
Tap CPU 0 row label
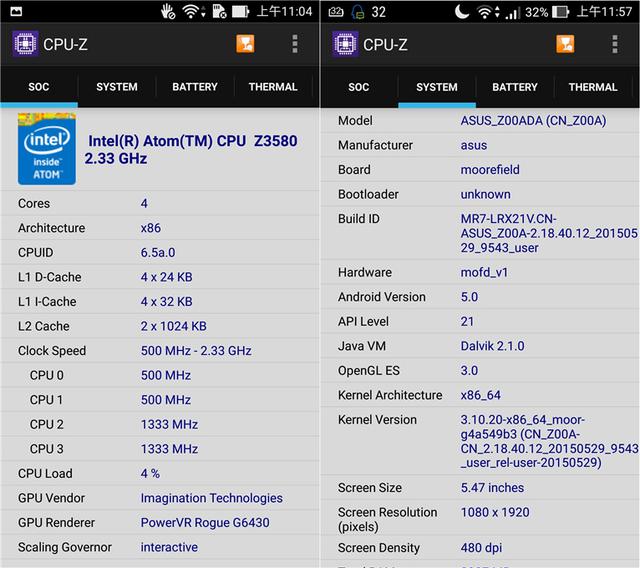point(47,375)
